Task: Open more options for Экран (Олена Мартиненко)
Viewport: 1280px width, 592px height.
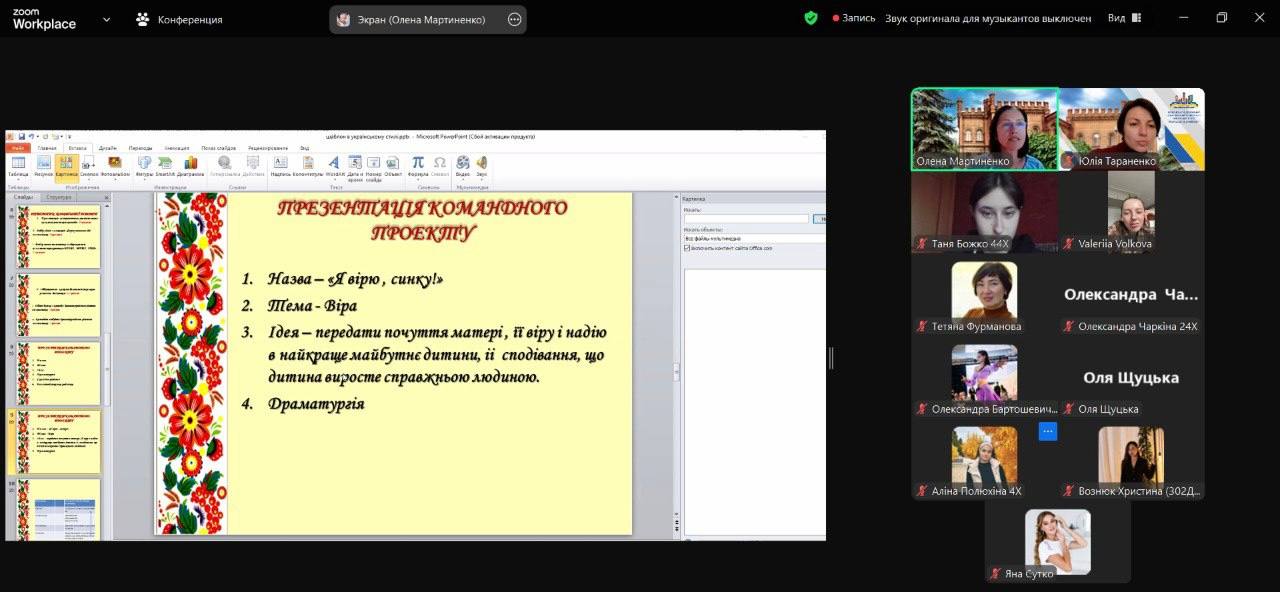Action: point(515,19)
